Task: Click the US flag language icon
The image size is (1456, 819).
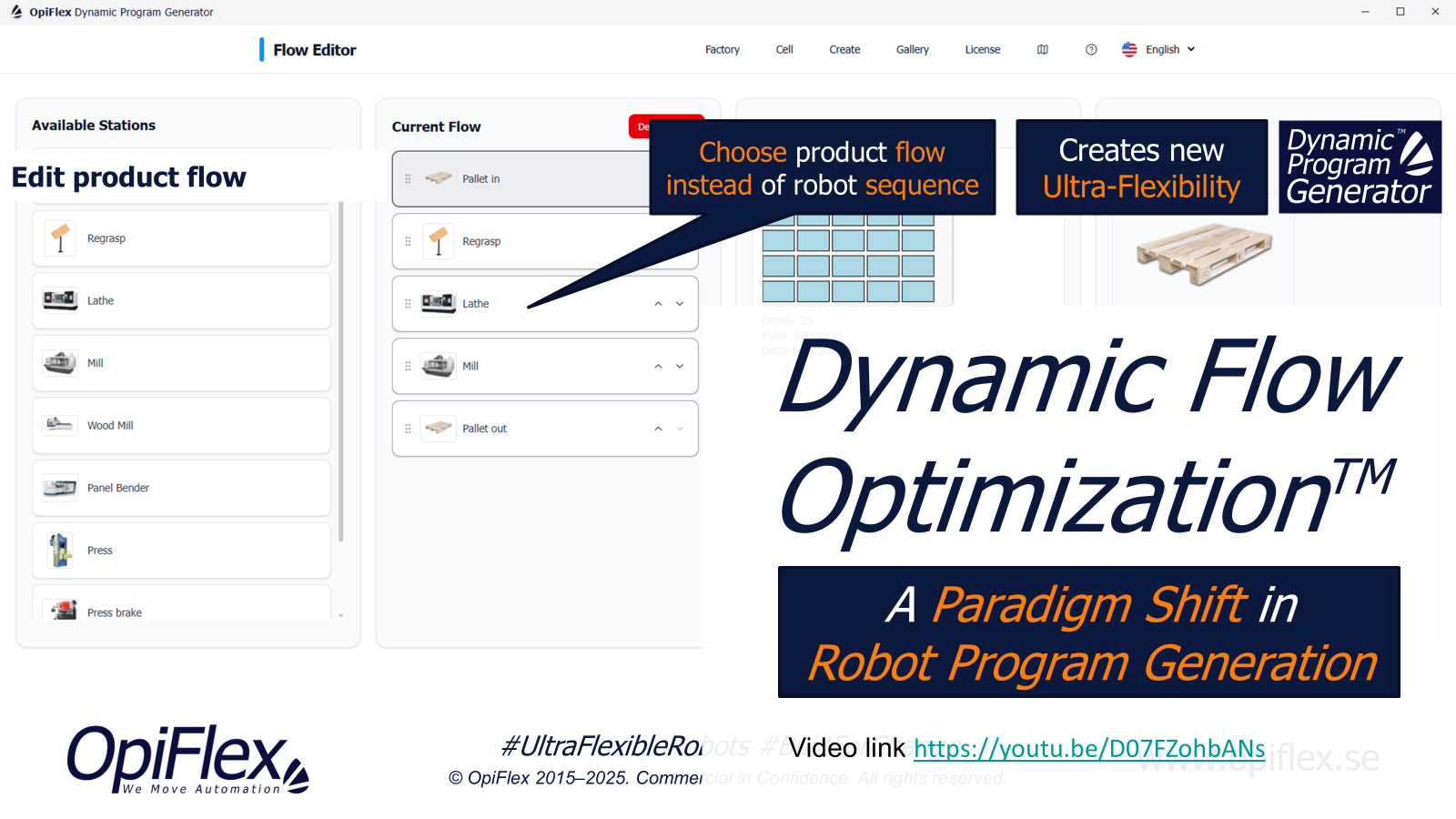Action: (1129, 49)
